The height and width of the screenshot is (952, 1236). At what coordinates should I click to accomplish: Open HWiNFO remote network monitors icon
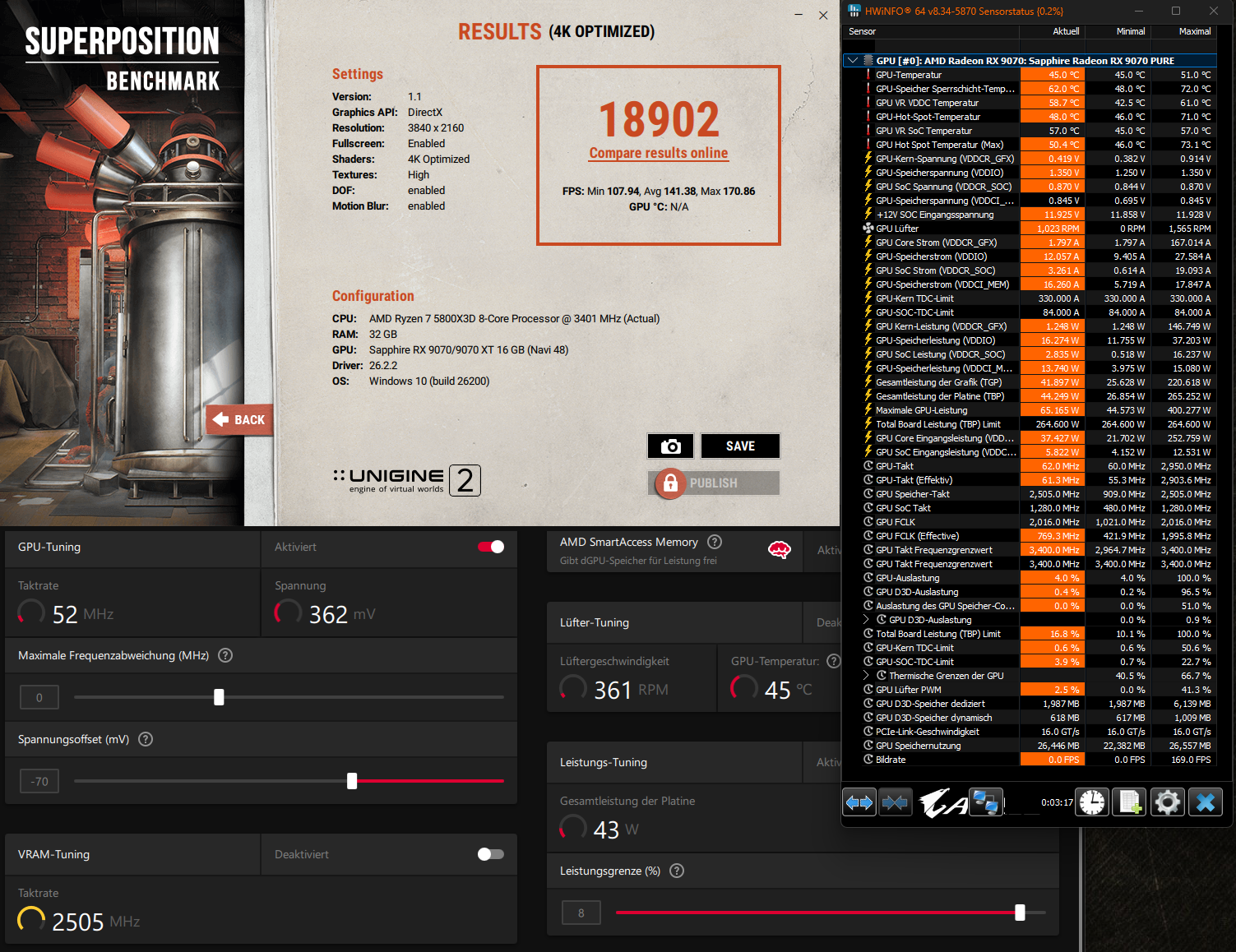click(x=985, y=802)
